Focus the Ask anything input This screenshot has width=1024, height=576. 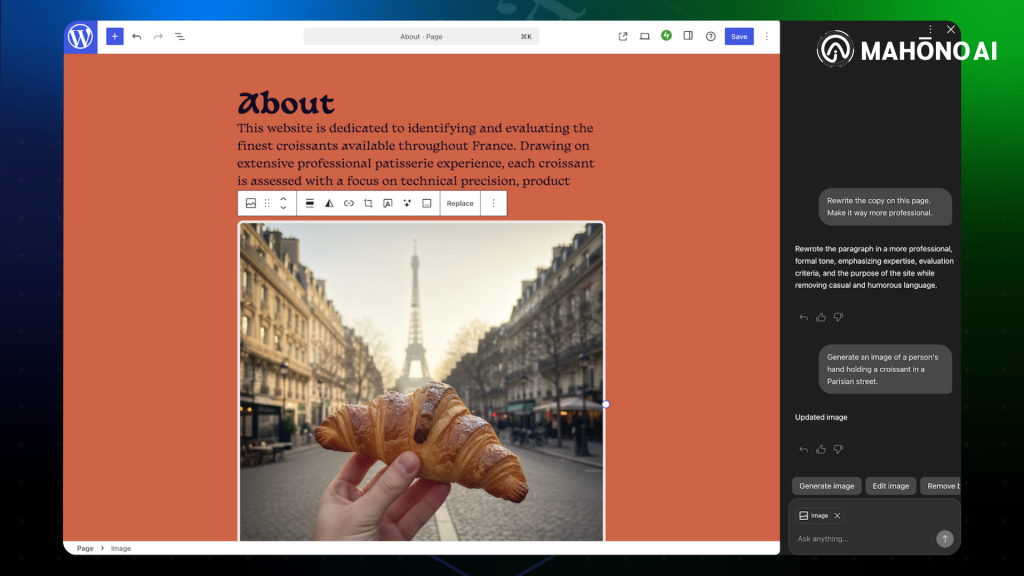pyautogui.click(x=862, y=539)
